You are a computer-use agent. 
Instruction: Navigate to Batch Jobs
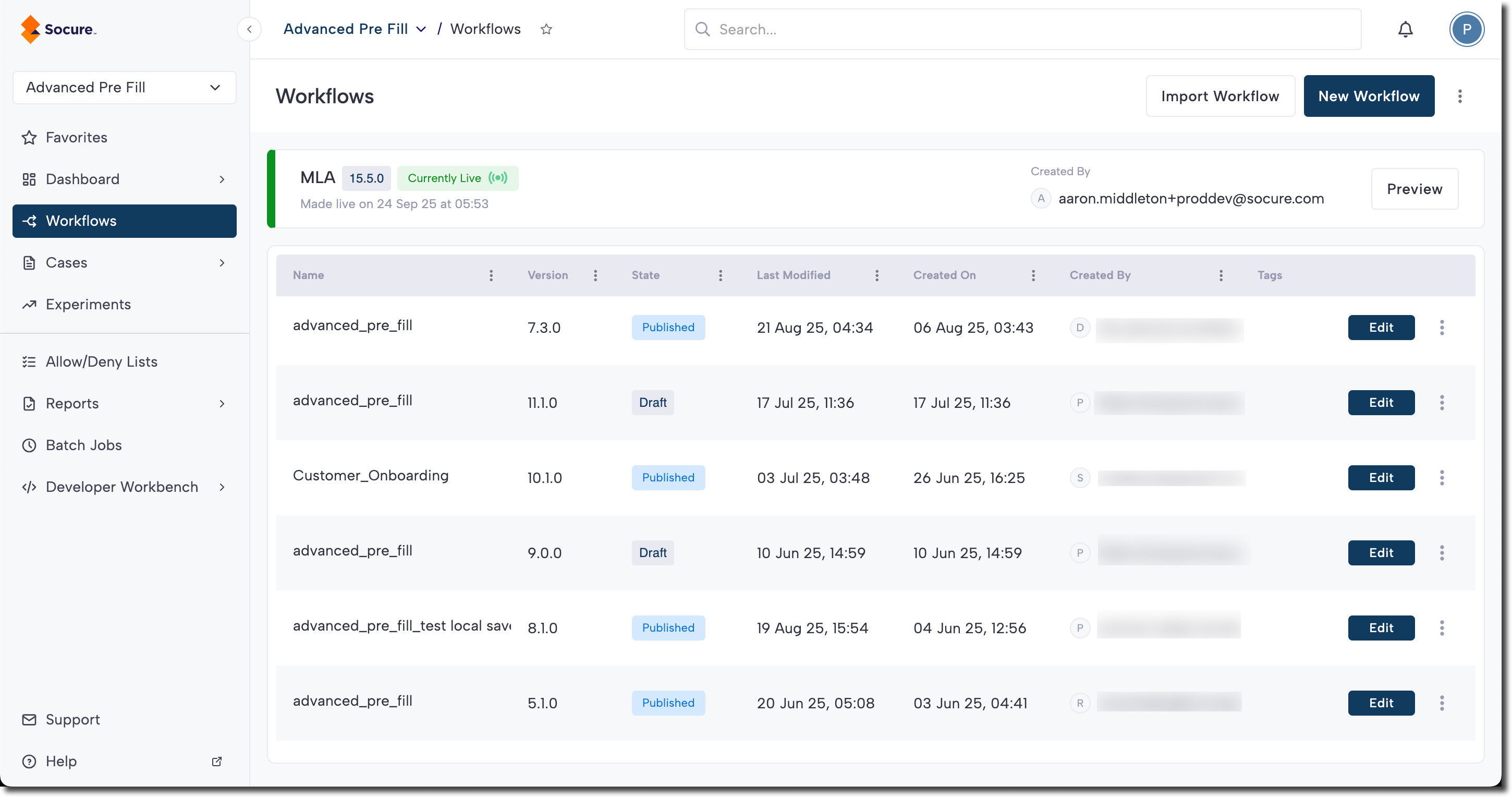84,445
